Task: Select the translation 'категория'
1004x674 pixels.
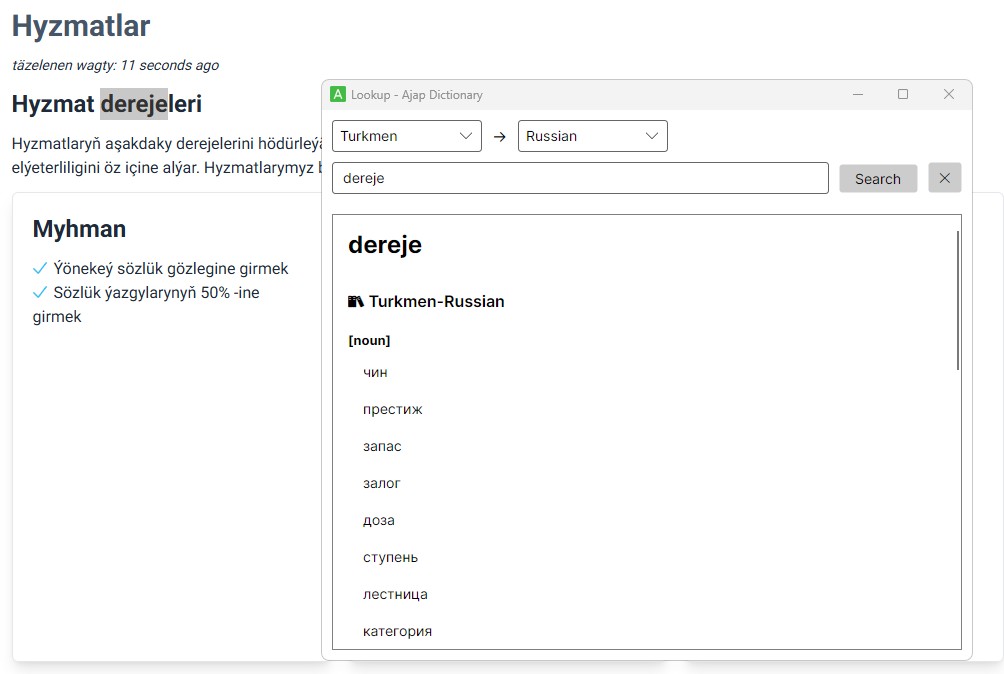Action: click(397, 631)
